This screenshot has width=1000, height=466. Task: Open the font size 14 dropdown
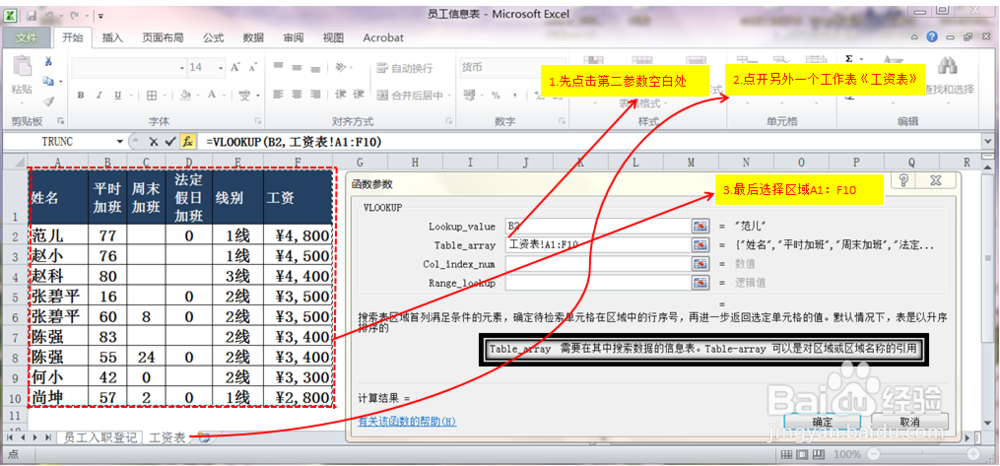[x=221, y=68]
